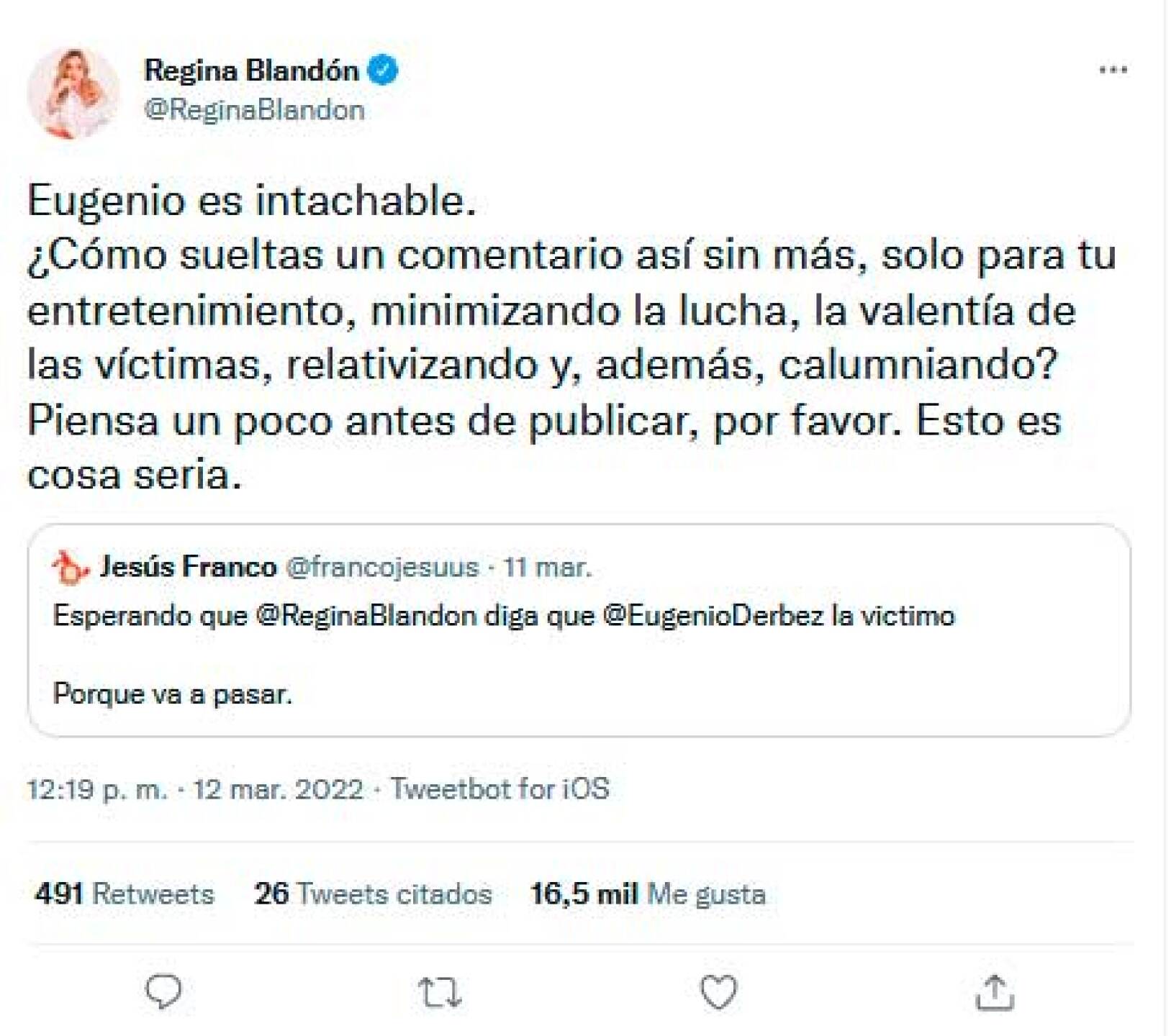Click the Jesús Franco name in quote

(x=187, y=567)
